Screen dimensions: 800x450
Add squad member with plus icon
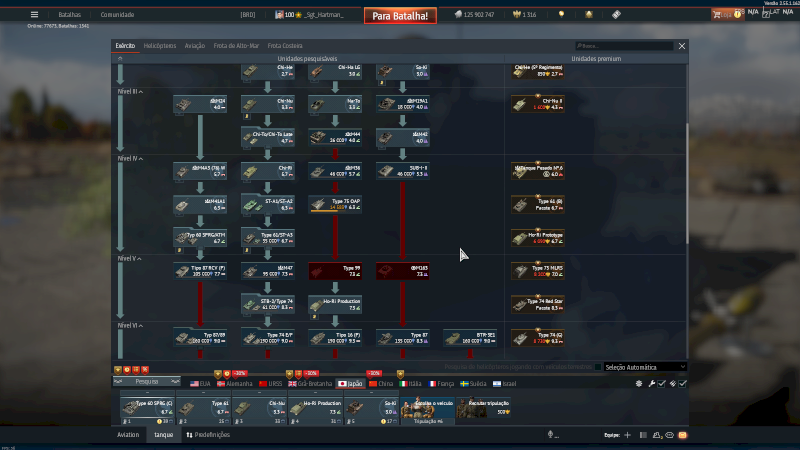pos(628,435)
